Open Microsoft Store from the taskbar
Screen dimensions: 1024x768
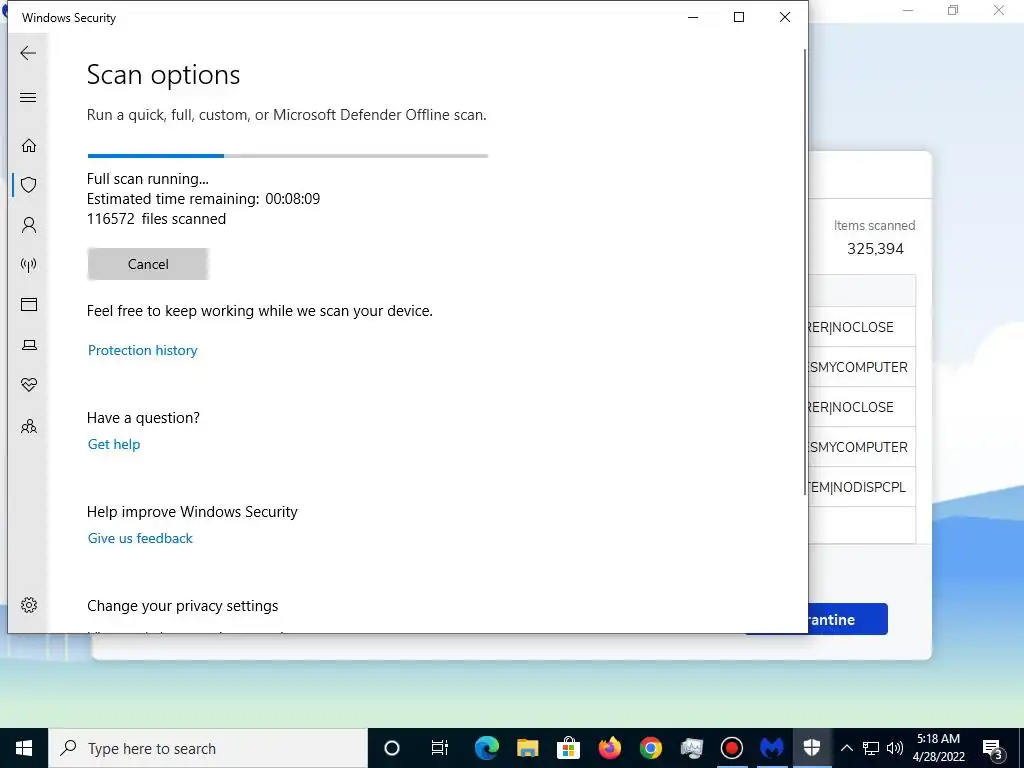[568, 748]
